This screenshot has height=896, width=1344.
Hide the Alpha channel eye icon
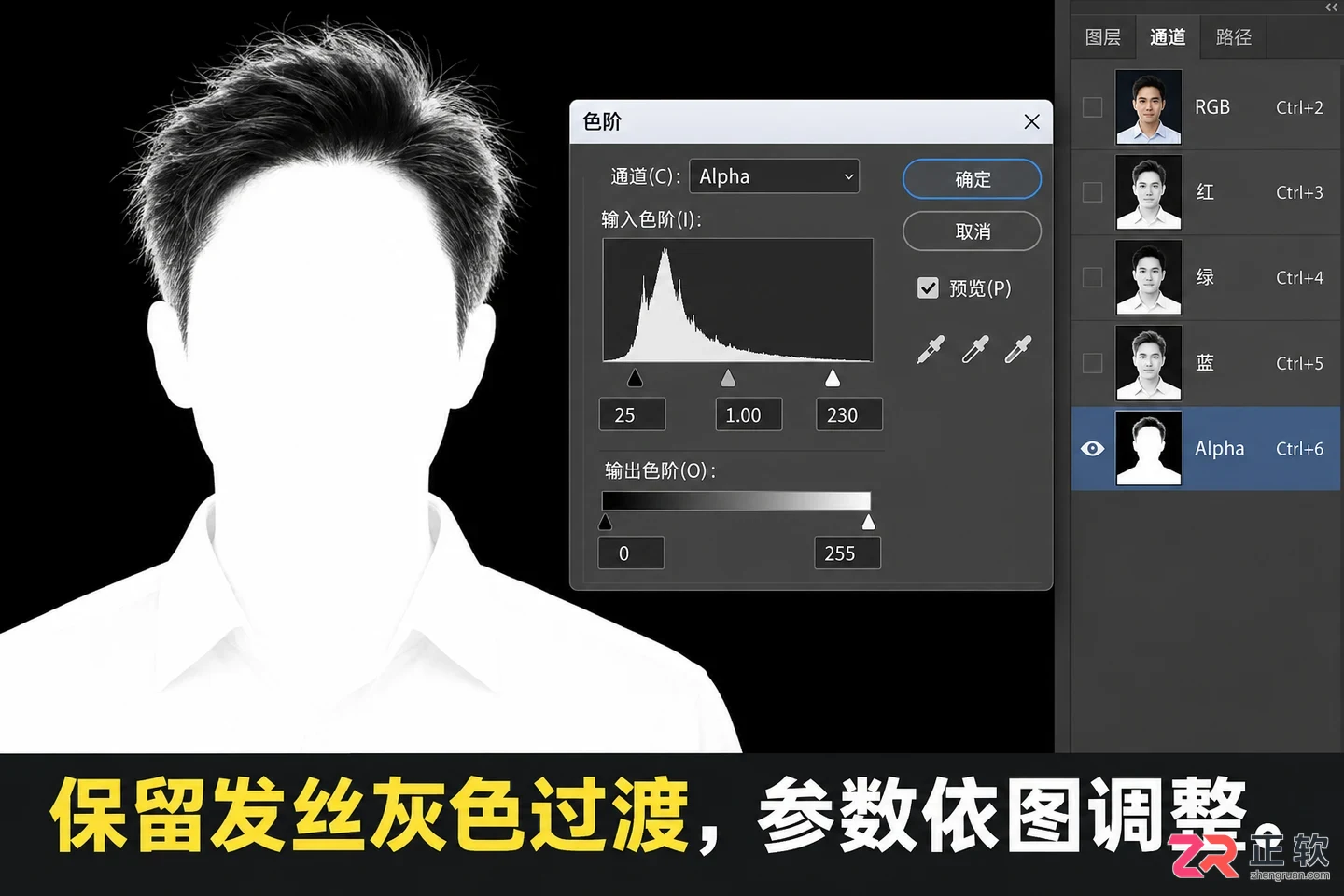1092,448
